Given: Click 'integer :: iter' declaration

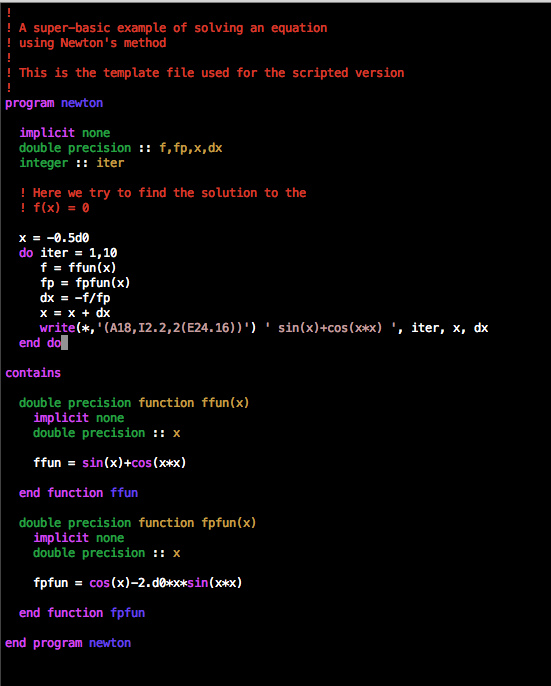Looking at the screenshot, I should coord(71,163).
